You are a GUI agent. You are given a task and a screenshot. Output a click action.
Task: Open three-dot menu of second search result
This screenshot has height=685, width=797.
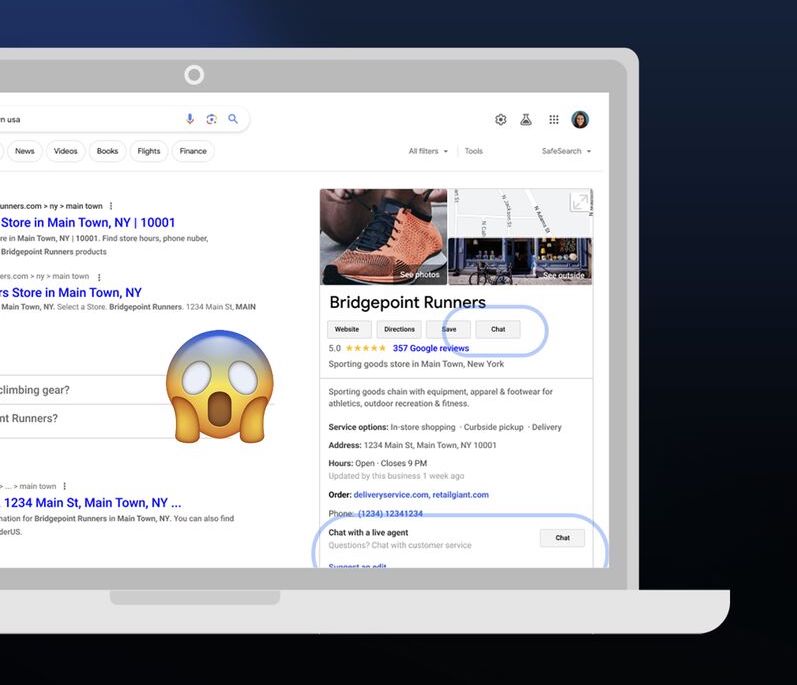click(x=99, y=277)
